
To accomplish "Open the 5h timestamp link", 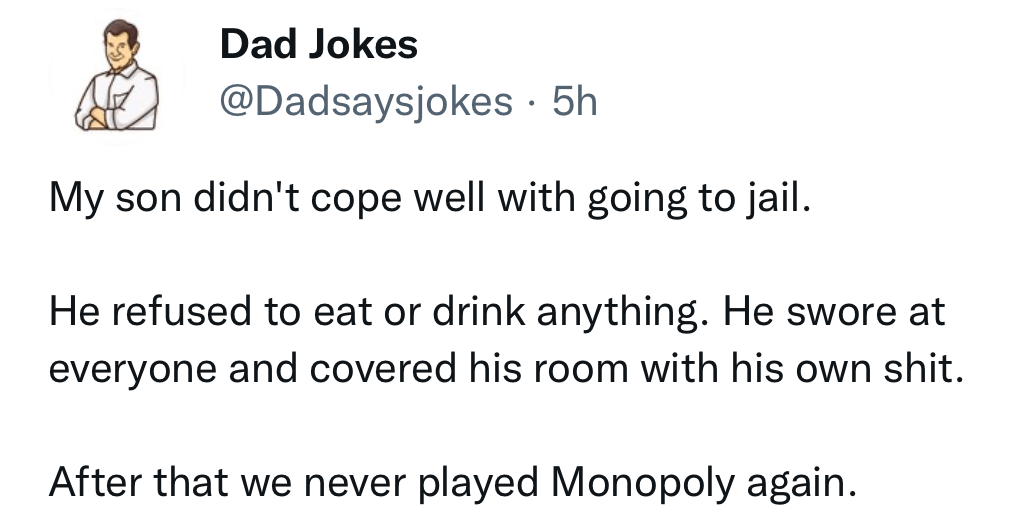I will pos(574,101).
